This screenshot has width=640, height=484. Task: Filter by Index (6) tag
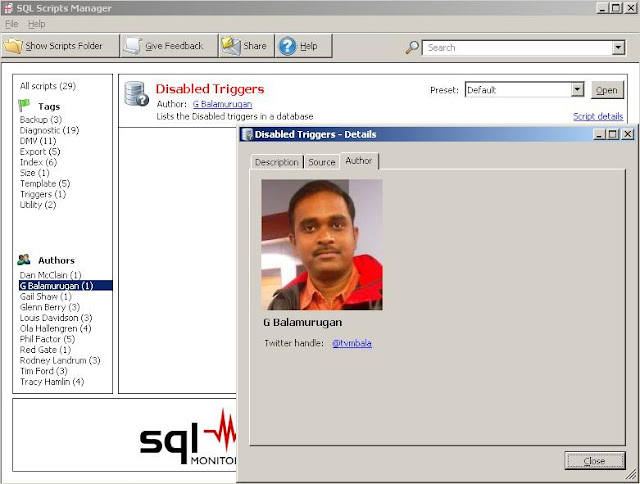pyautogui.click(x=38, y=162)
